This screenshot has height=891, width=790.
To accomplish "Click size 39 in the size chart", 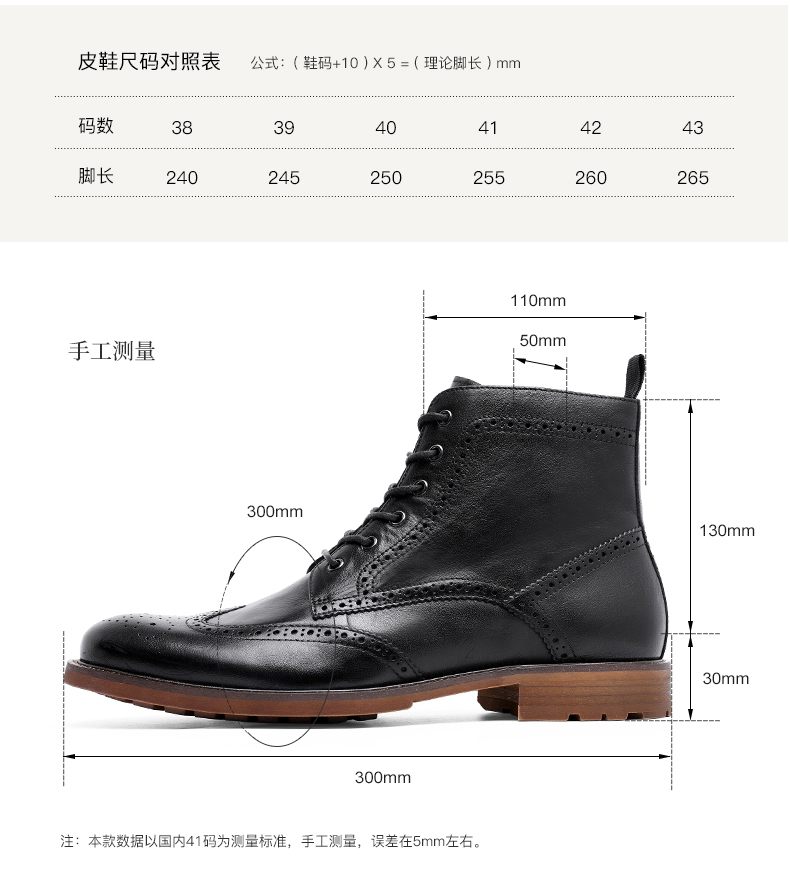I will pyautogui.click(x=284, y=128).
